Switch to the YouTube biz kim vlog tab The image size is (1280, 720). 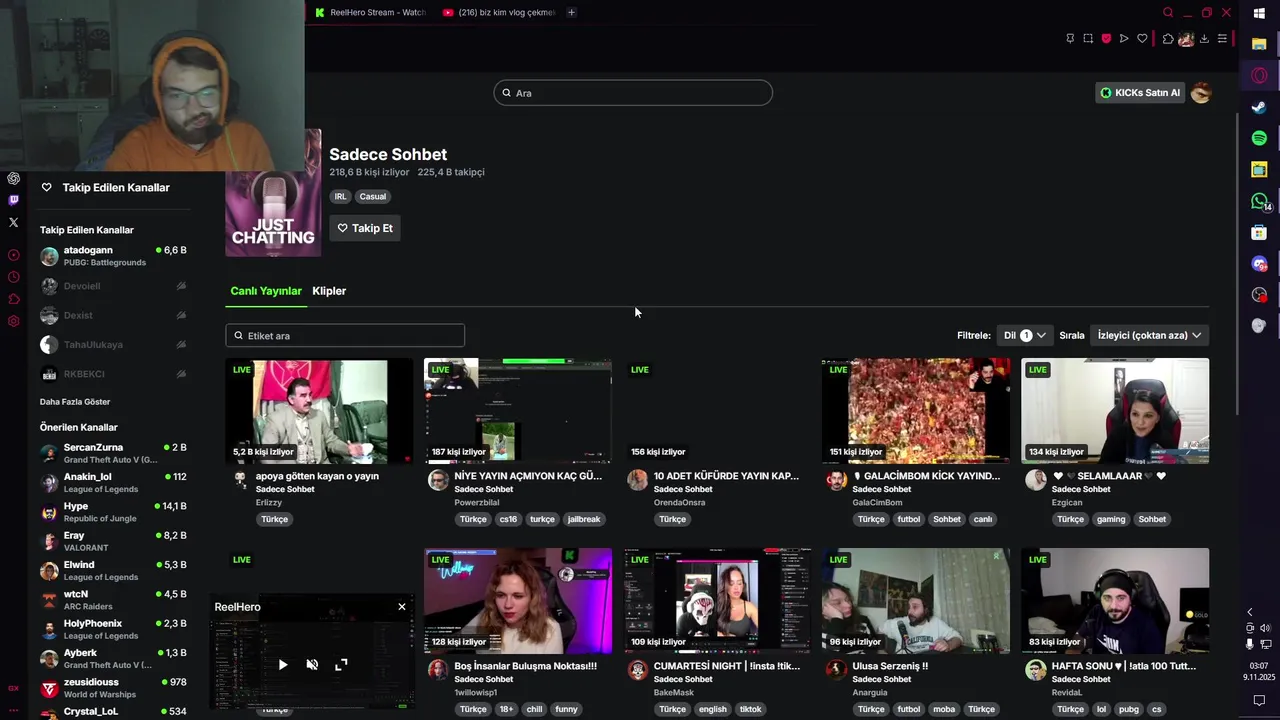pos(499,12)
